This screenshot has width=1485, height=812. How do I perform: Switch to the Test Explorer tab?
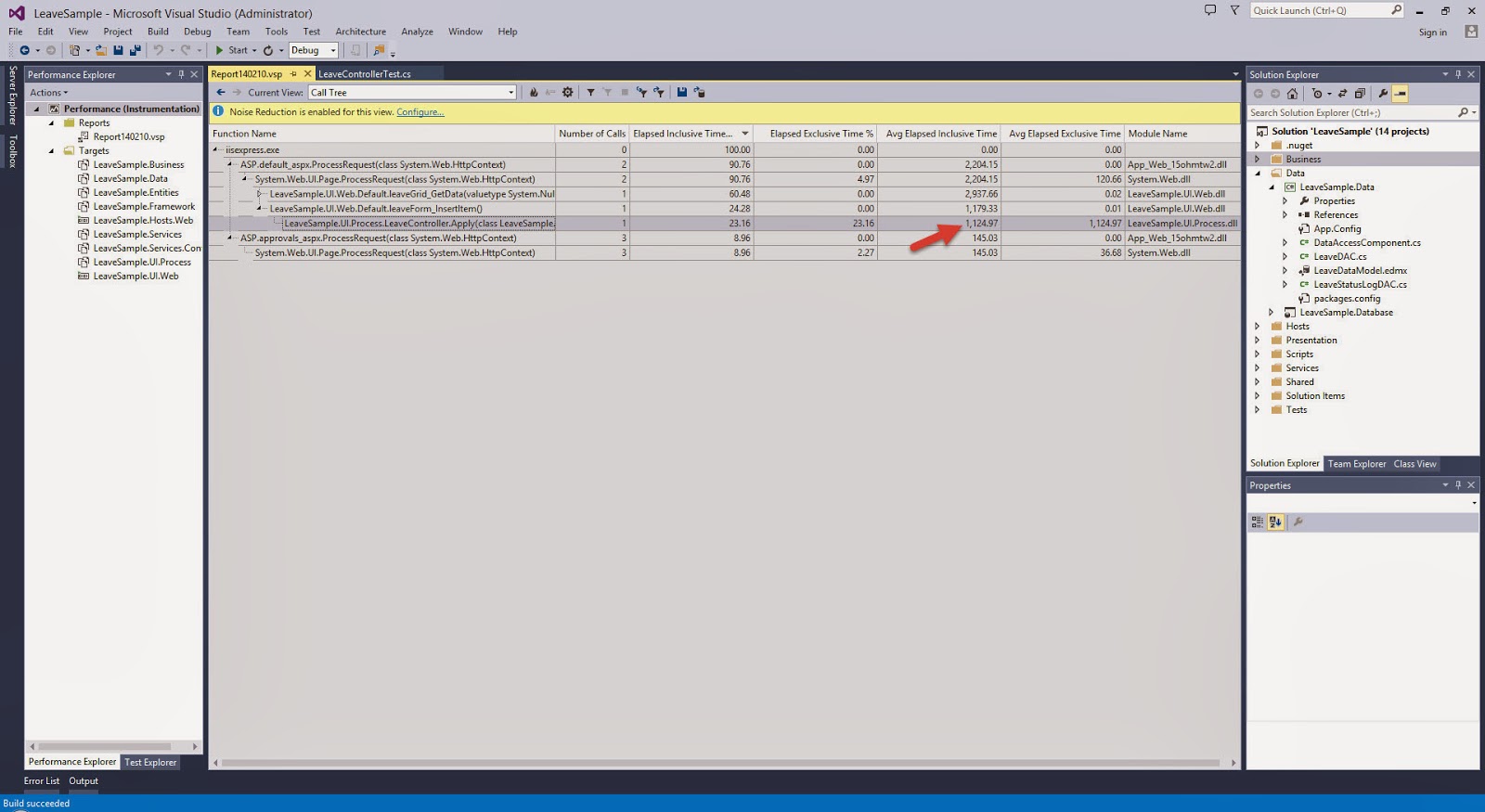tap(150, 762)
